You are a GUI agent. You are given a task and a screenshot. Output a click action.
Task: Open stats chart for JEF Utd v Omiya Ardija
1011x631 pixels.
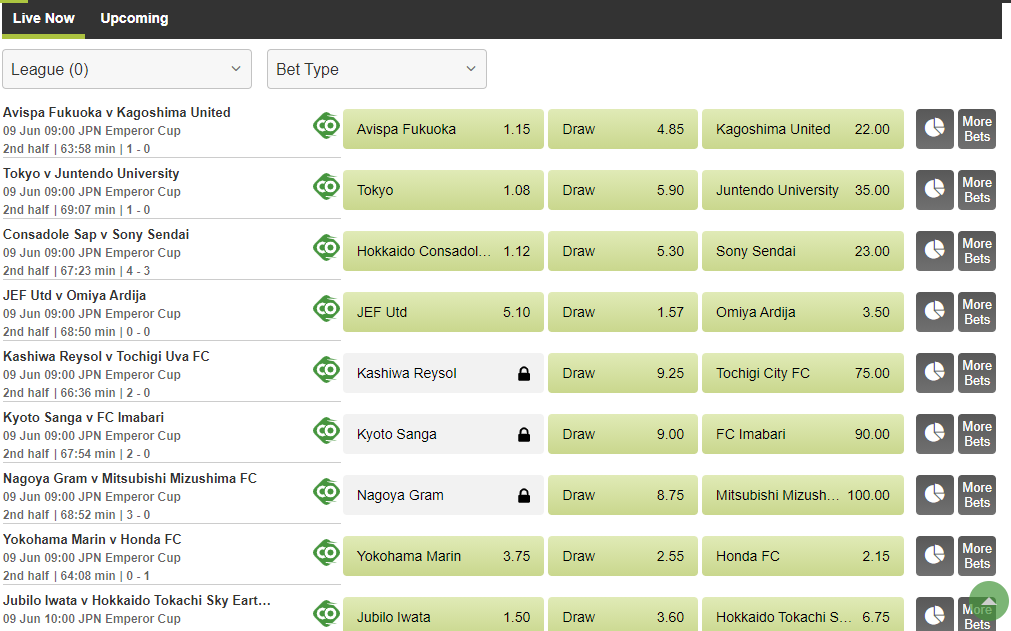pyautogui.click(x=934, y=312)
